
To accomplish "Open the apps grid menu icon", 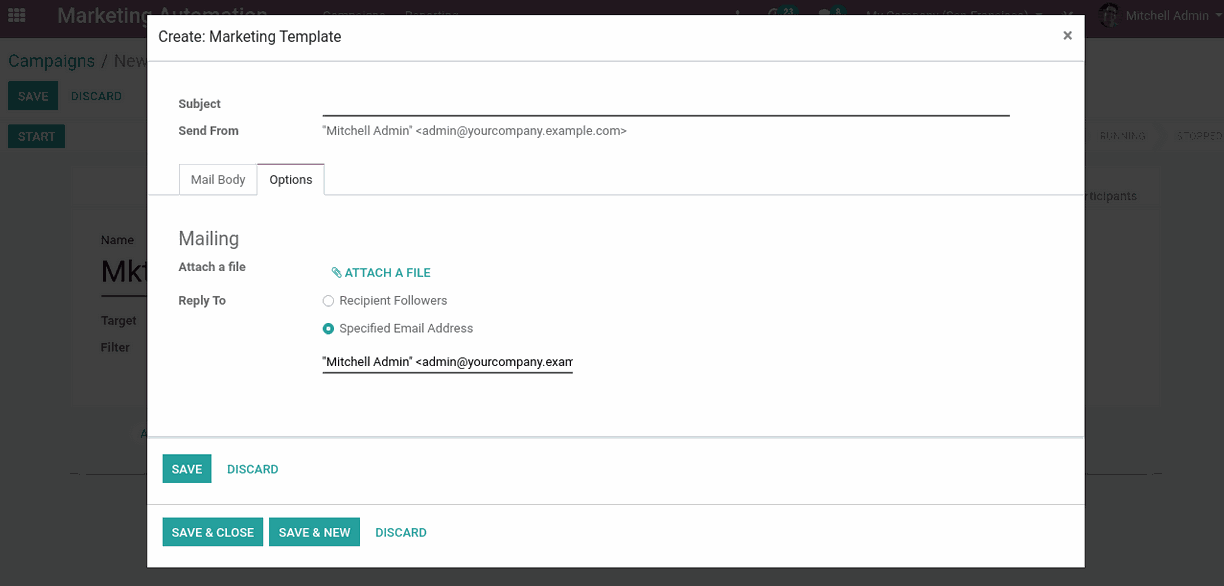I will click(x=17, y=16).
